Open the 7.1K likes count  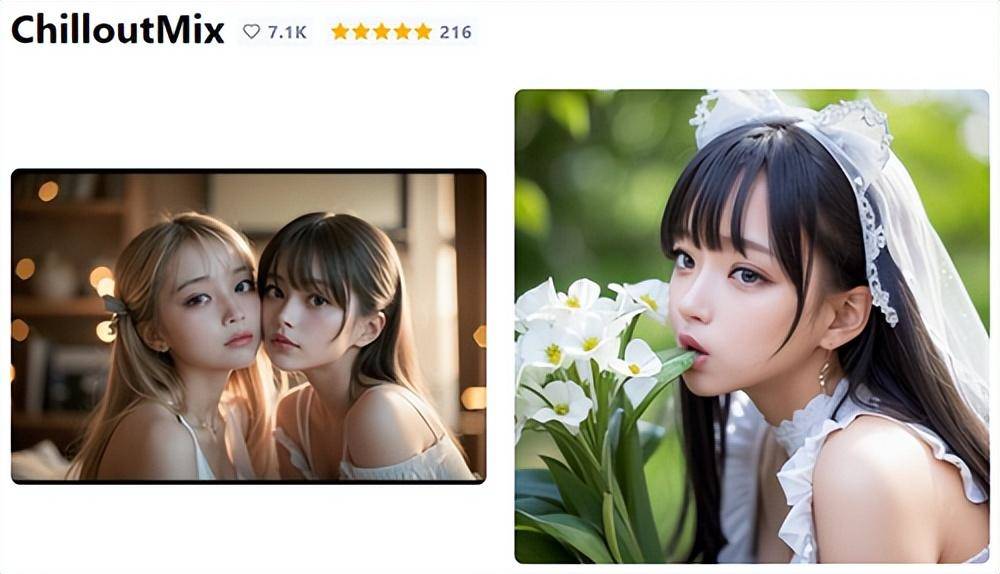pos(287,32)
